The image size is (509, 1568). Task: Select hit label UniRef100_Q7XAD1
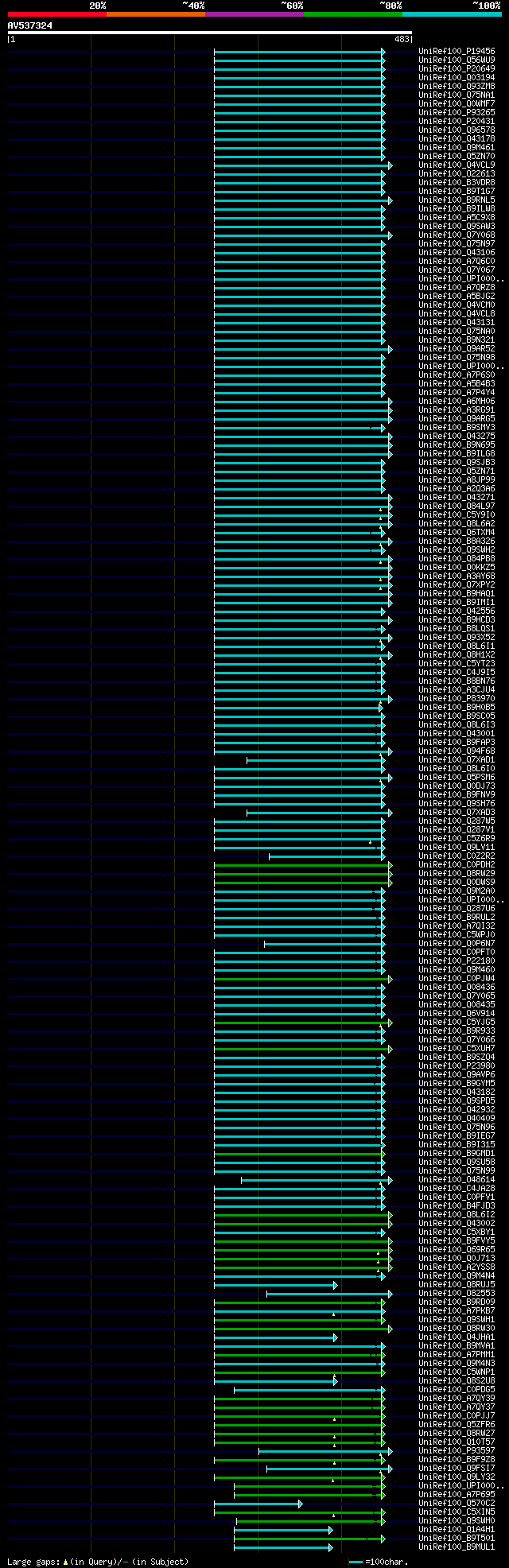pyautogui.click(x=457, y=760)
